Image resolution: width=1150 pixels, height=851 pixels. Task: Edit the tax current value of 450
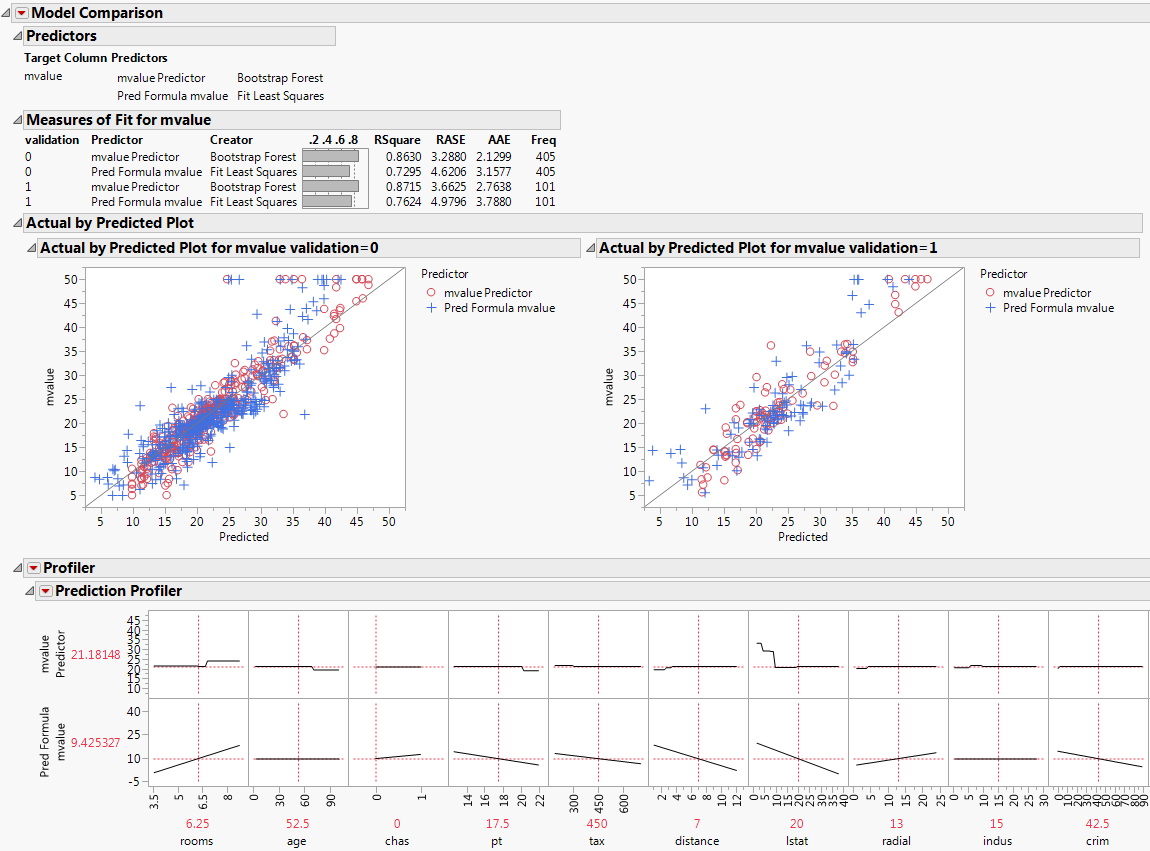point(596,823)
